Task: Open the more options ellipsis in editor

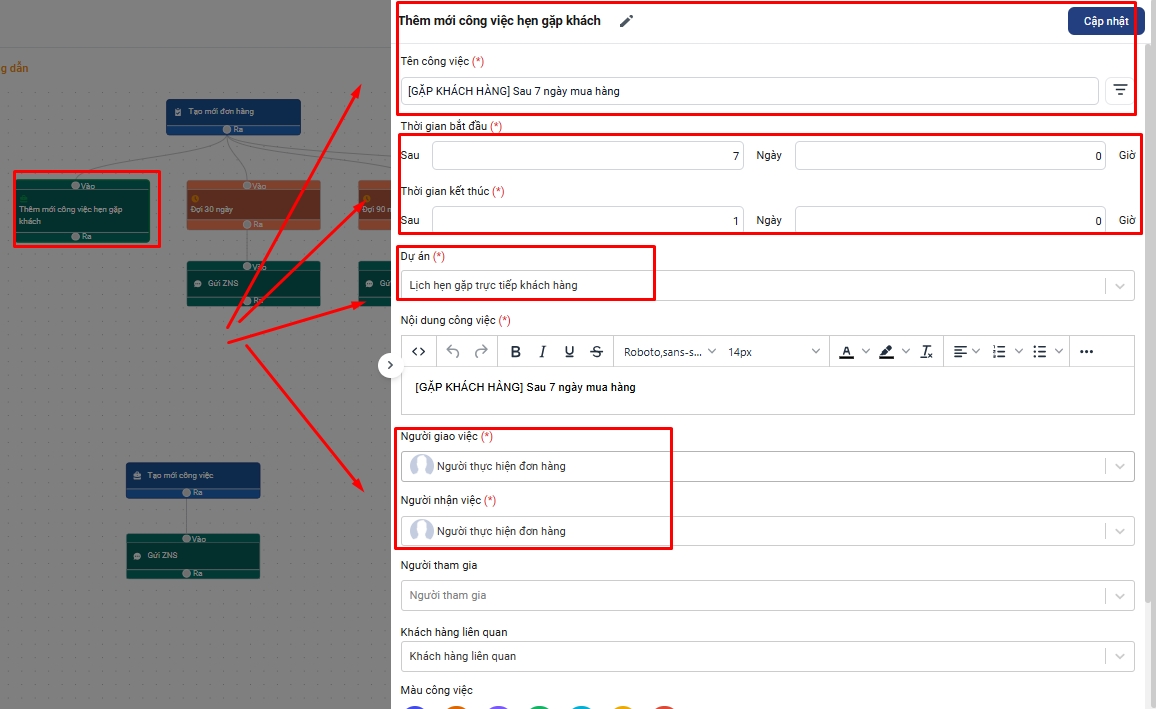Action: [1086, 351]
